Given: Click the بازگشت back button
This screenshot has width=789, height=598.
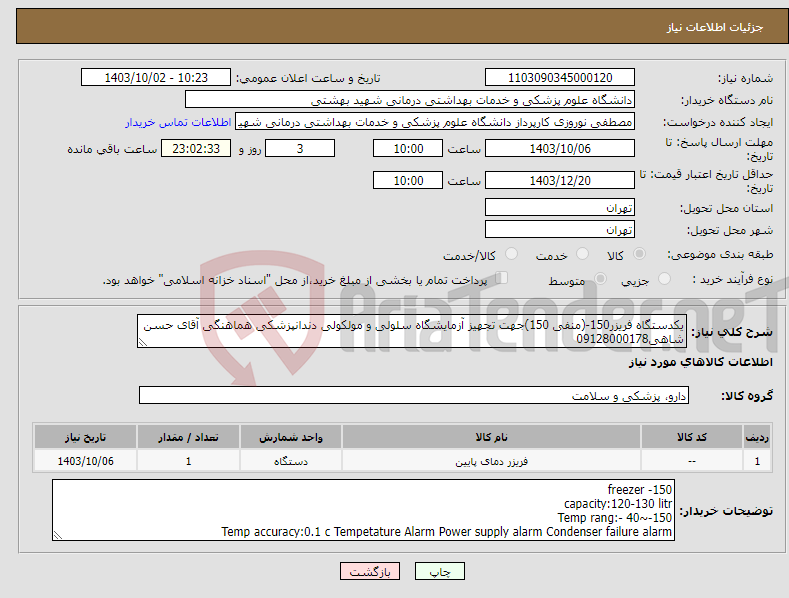Looking at the screenshot, I should (x=370, y=571).
